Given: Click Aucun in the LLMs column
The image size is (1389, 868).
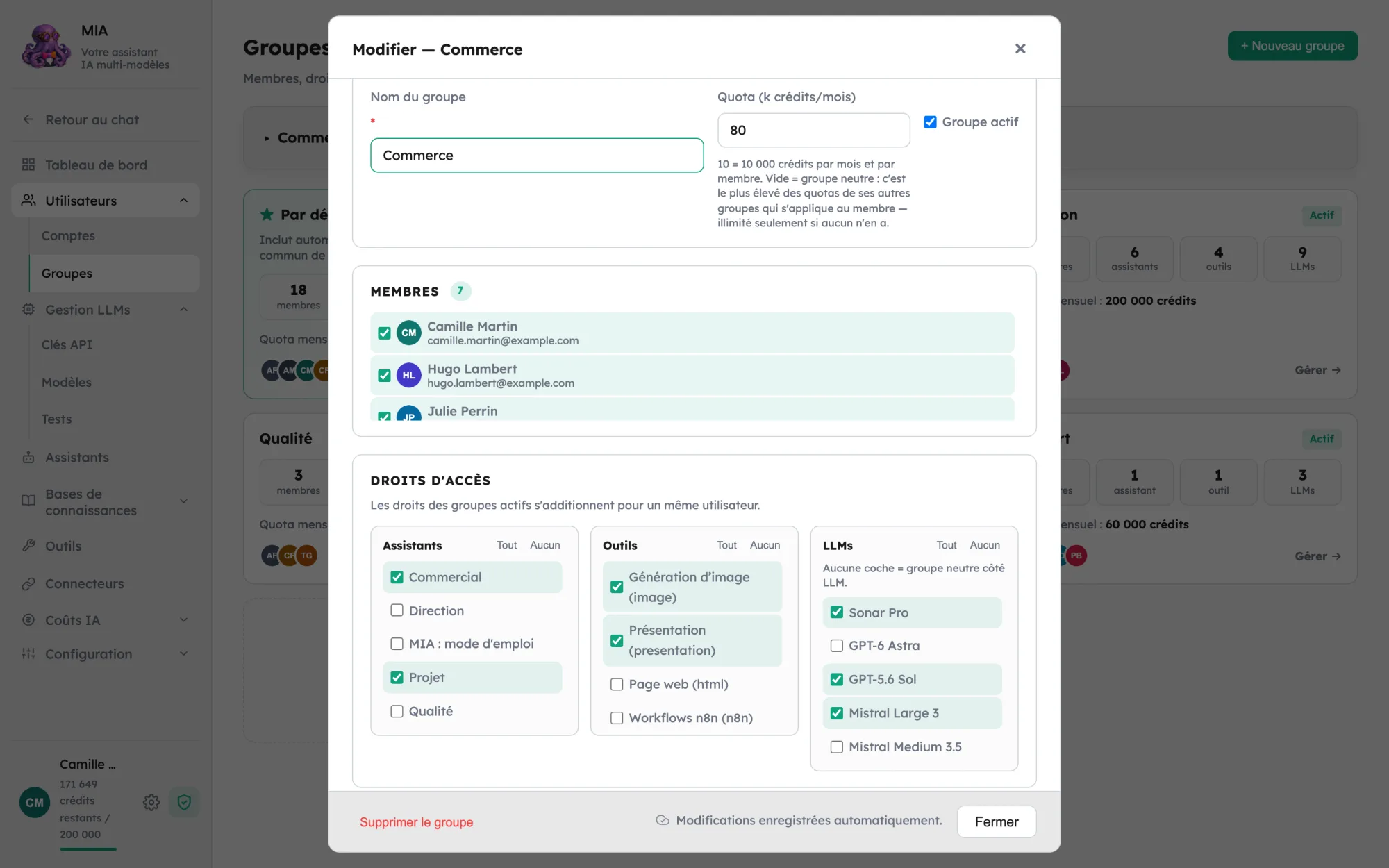Looking at the screenshot, I should pos(985,545).
